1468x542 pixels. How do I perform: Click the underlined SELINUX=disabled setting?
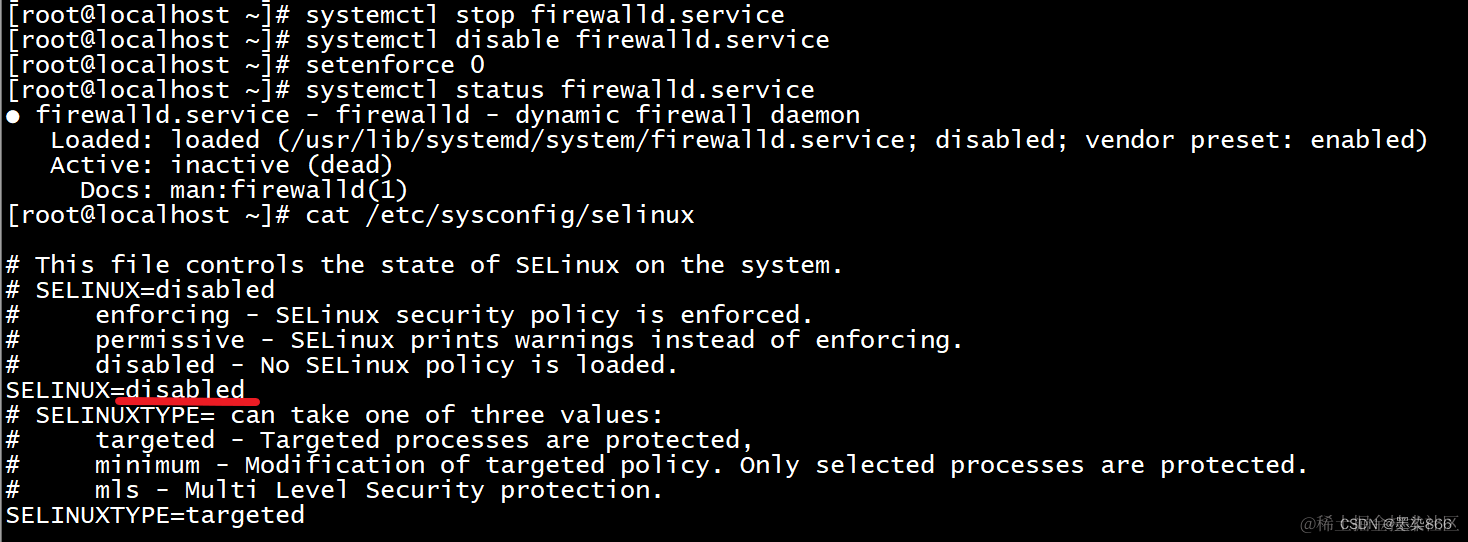(x=126, y=391)
